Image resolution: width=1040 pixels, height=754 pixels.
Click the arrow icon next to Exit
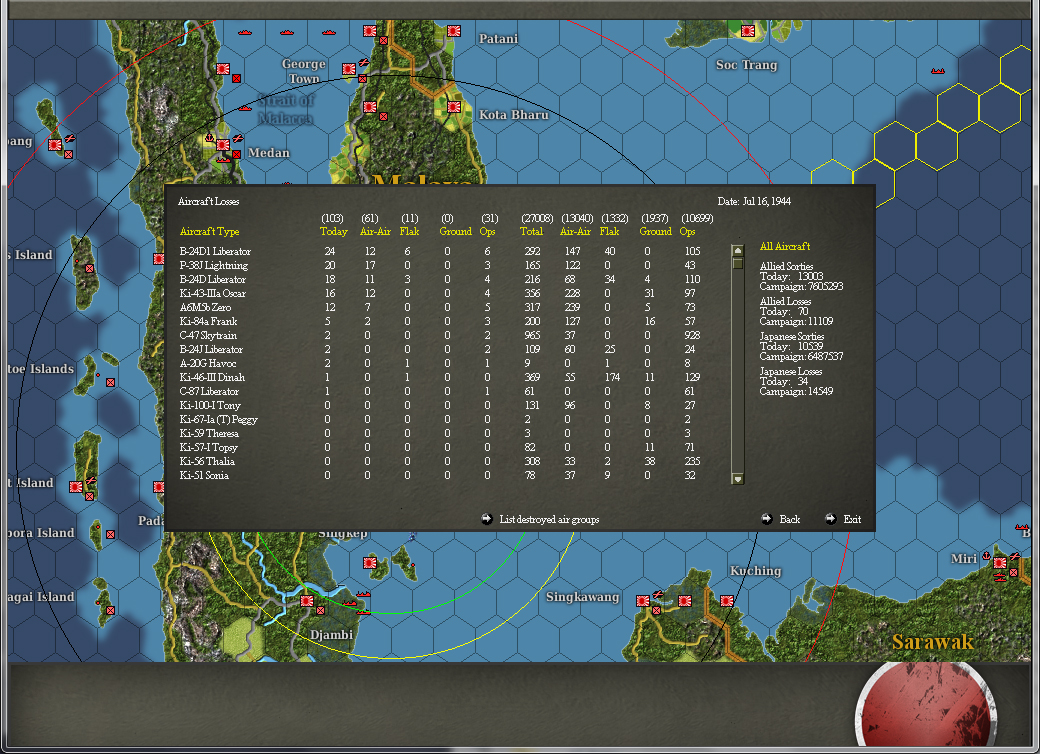click(830, 519)
